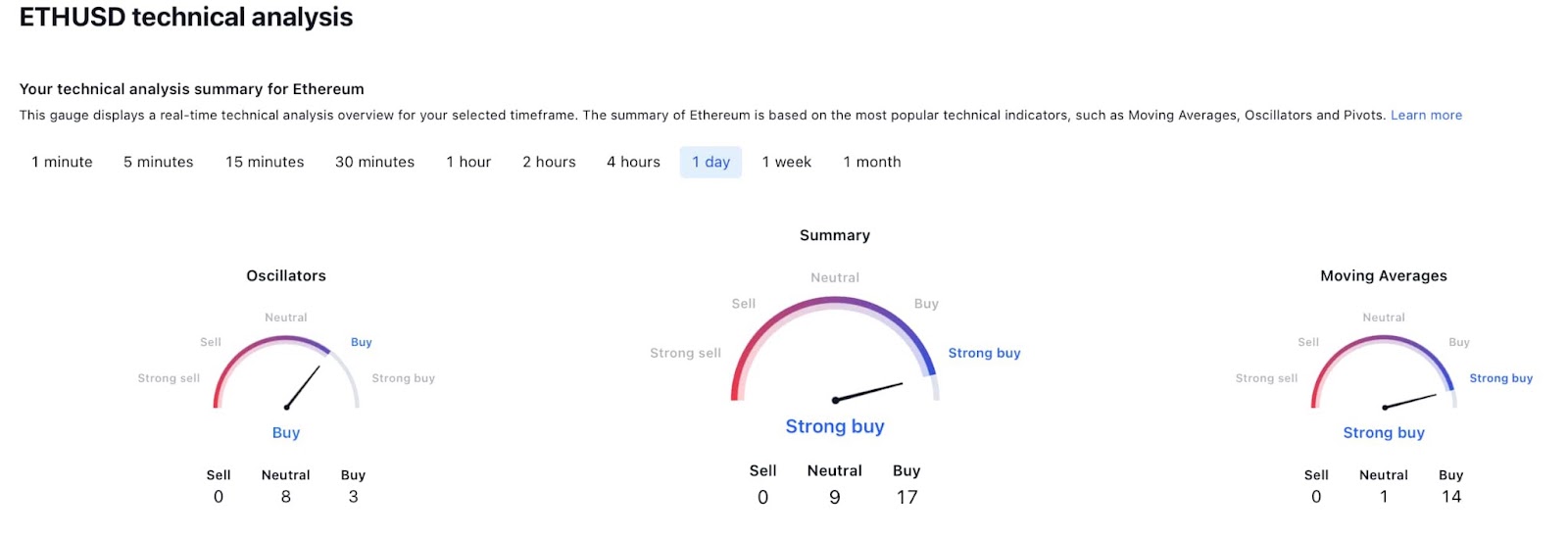The width and height of the screenshot is (1568, 539).
Task: Click the Moving Averages heading
Action: point(1383,275)
